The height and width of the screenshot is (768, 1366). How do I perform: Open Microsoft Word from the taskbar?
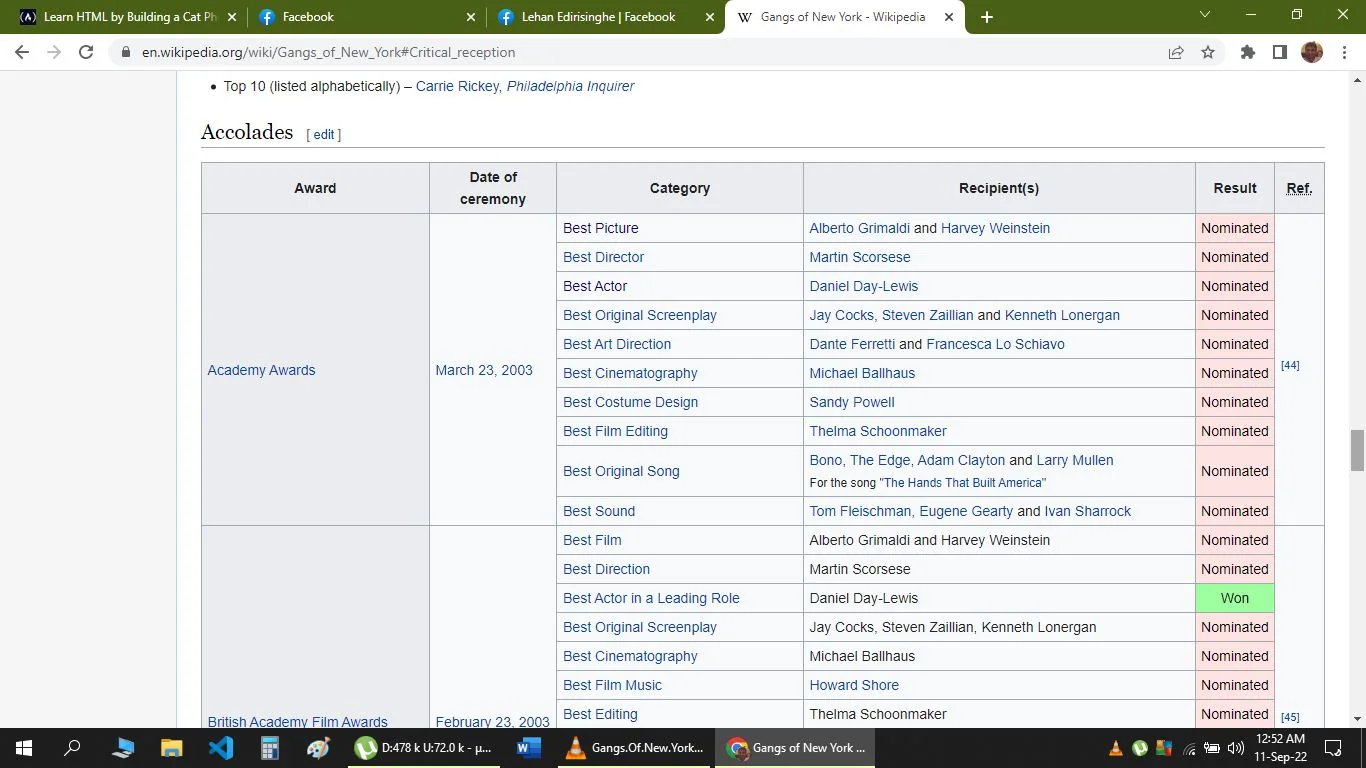(529, 748)
